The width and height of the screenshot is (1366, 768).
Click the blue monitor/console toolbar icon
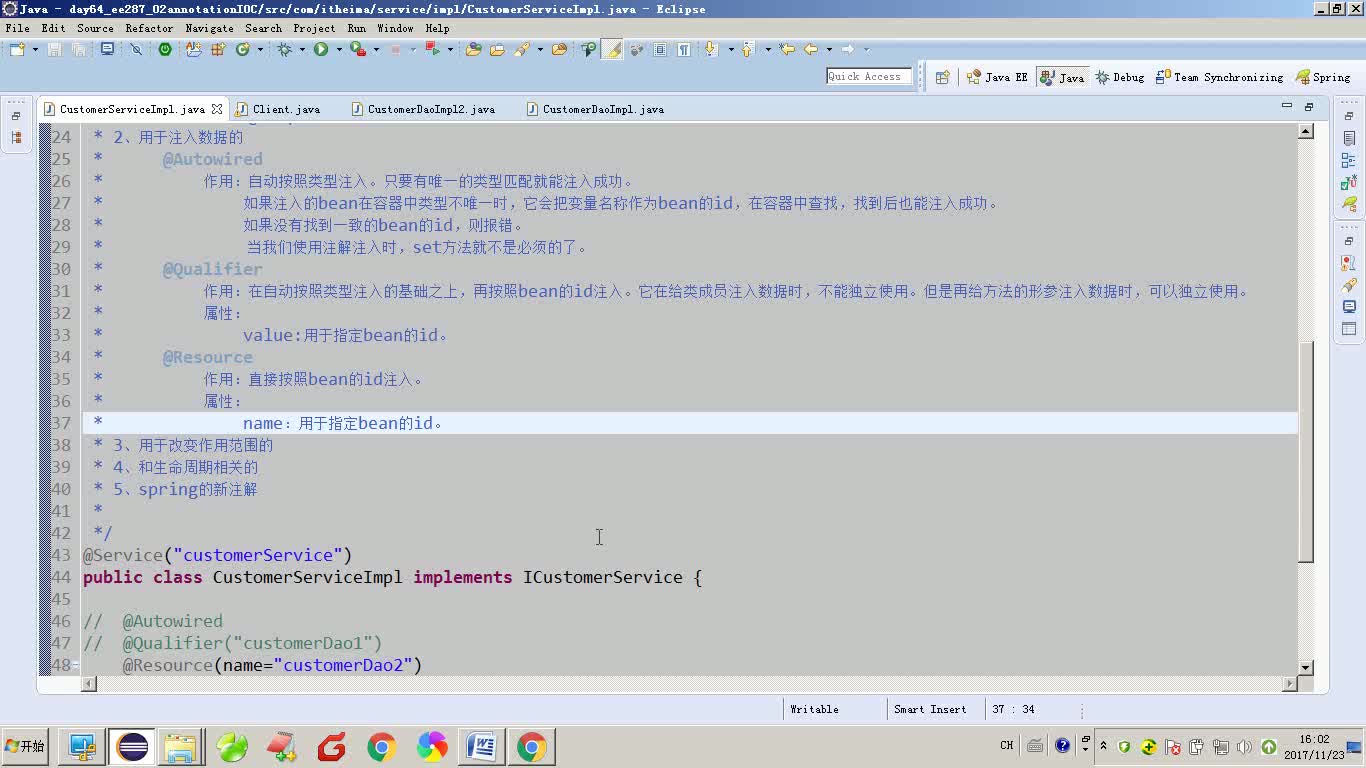click(107, 49)
